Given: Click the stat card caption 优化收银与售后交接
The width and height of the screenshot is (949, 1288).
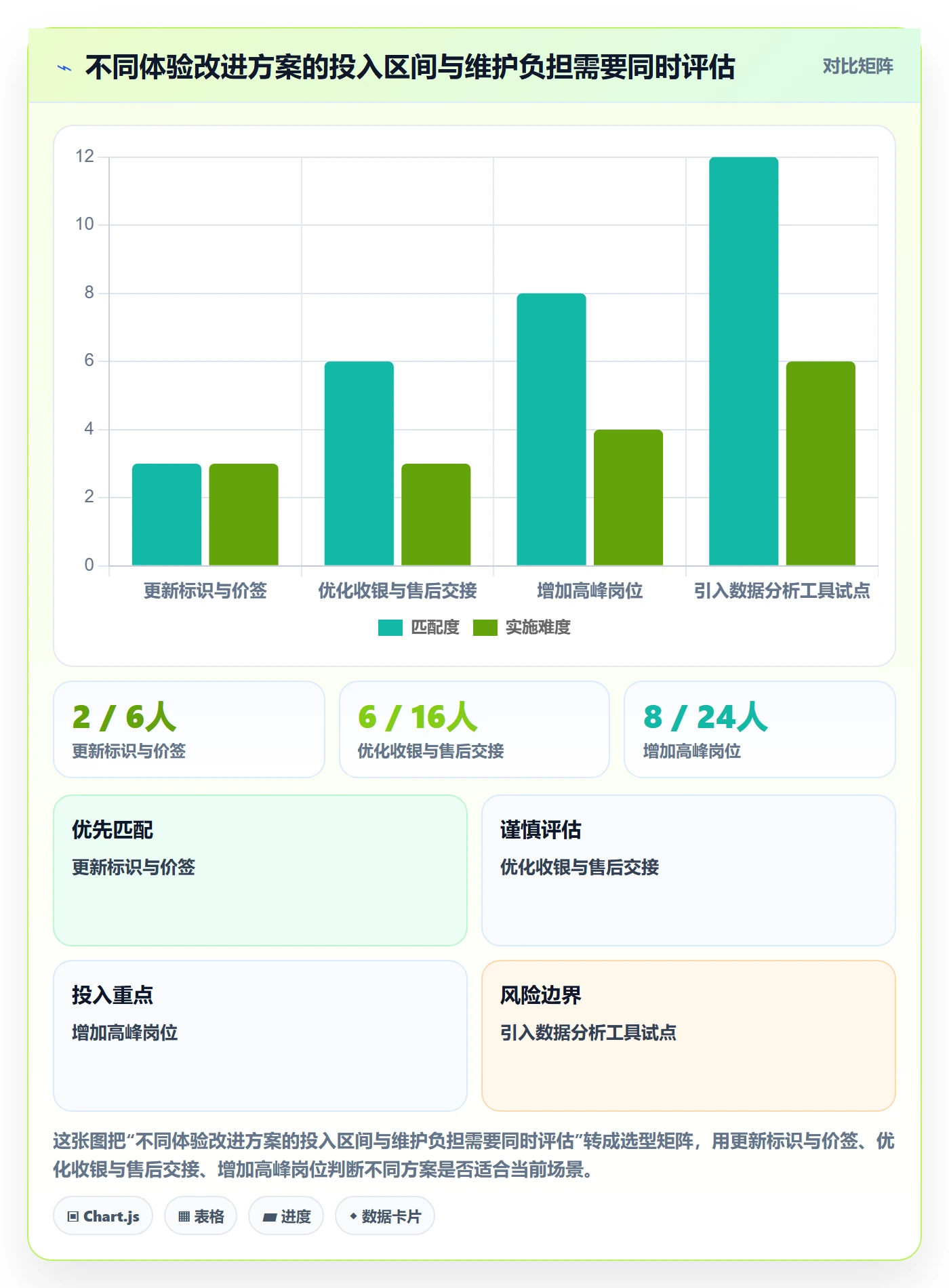Looking at the screenshot, I should pos(430,751).
